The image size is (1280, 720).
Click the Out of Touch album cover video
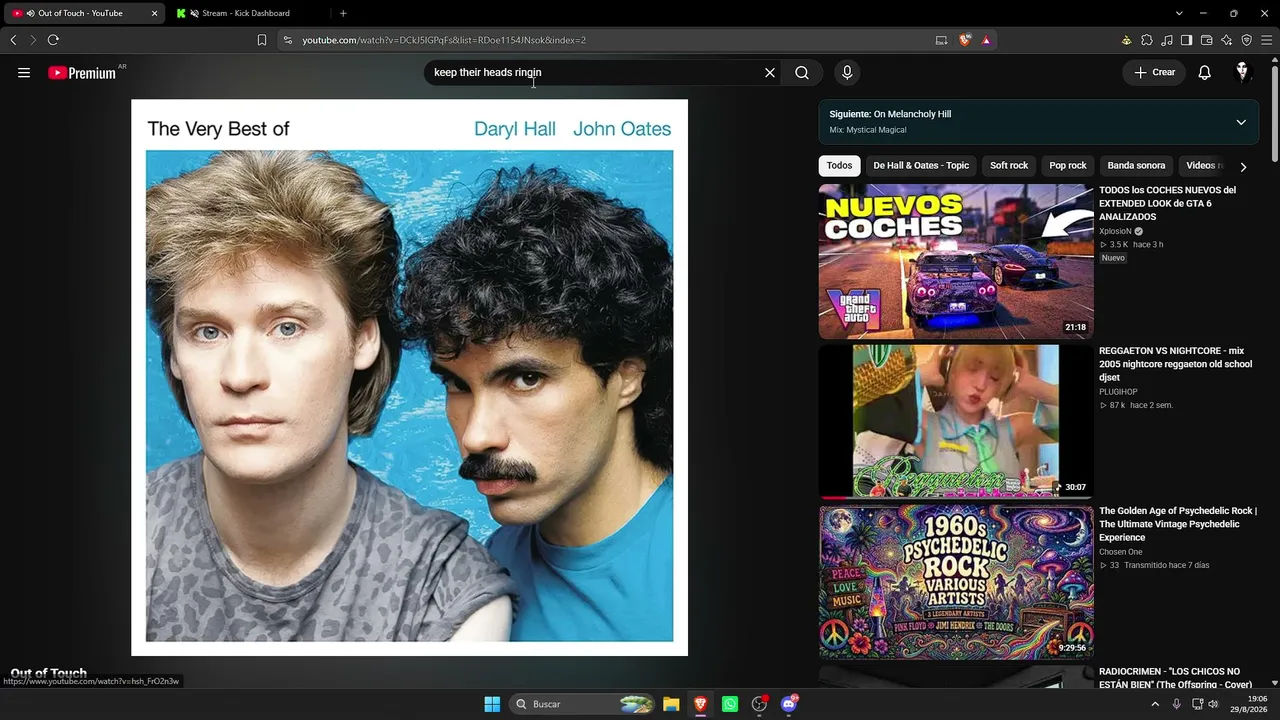point(409,377)
